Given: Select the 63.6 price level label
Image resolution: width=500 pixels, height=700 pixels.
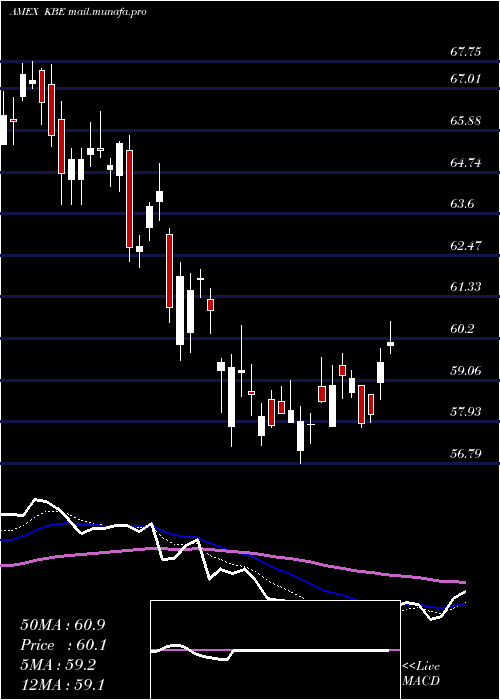Looking at the screenshot, I should click(x=462, y=204).
